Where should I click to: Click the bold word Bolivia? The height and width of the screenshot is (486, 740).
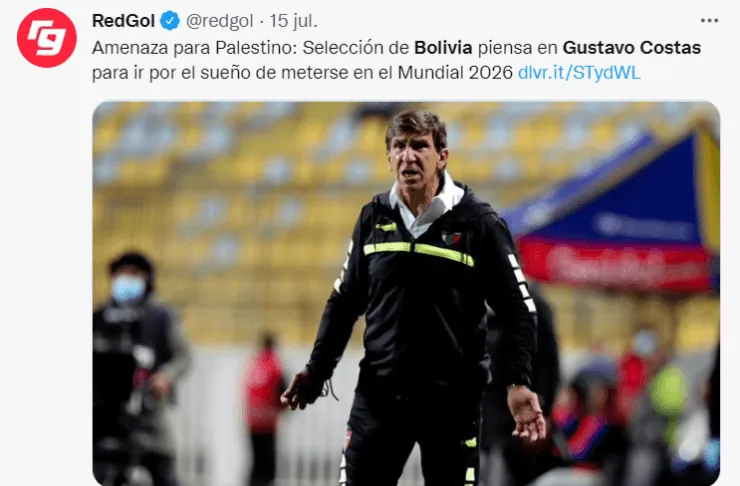pos(443,48)
